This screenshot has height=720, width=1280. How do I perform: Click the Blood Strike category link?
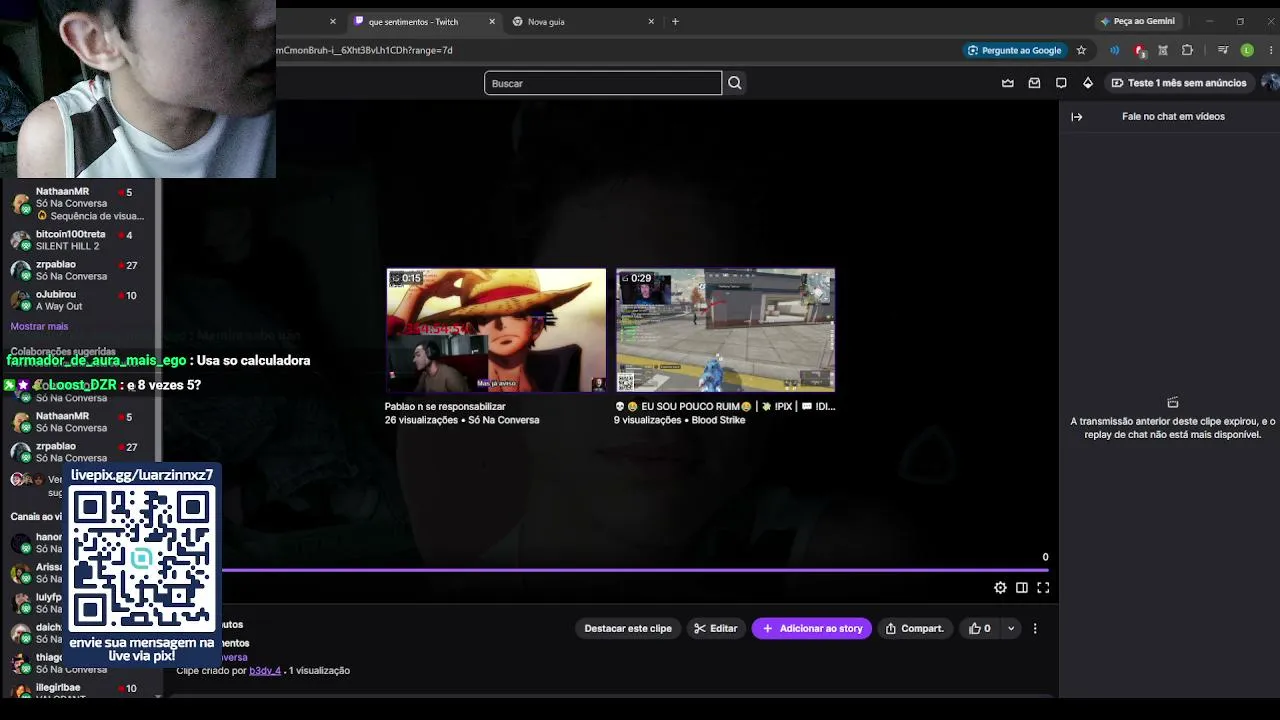(x=718, y=421)
